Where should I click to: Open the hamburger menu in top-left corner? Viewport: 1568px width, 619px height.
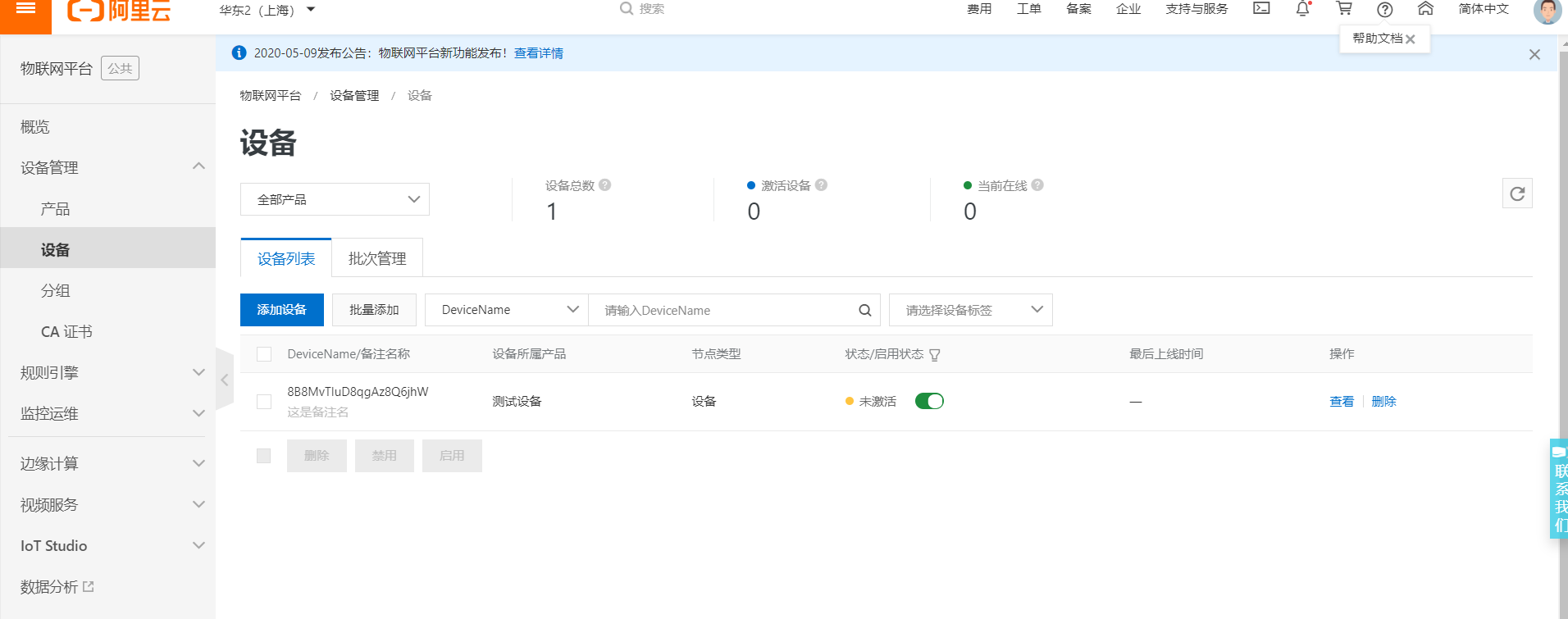click(x=25, y=9)
